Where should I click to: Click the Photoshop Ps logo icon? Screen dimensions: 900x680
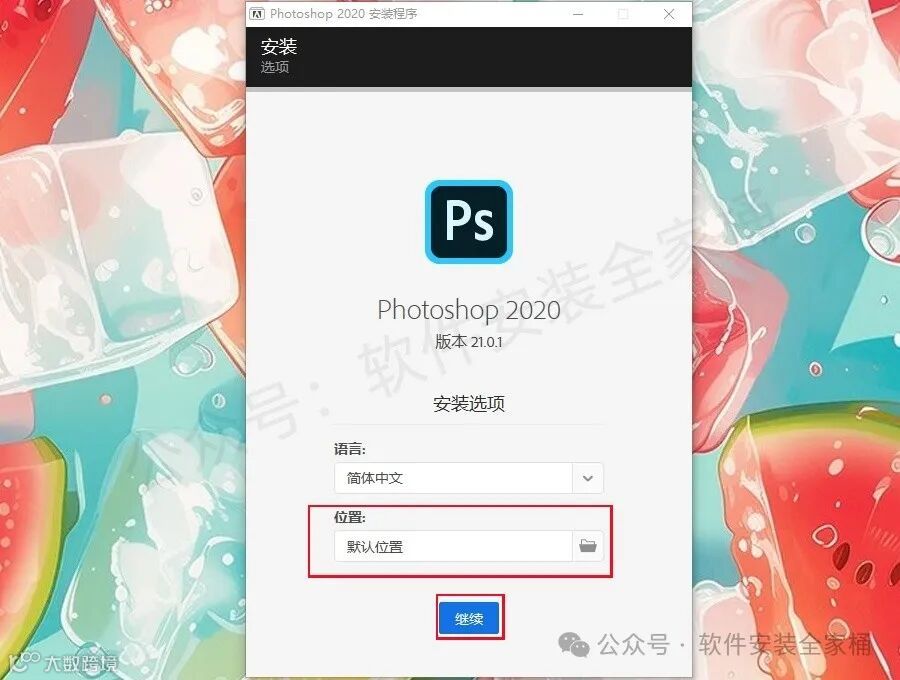click(x=469, y=222)
